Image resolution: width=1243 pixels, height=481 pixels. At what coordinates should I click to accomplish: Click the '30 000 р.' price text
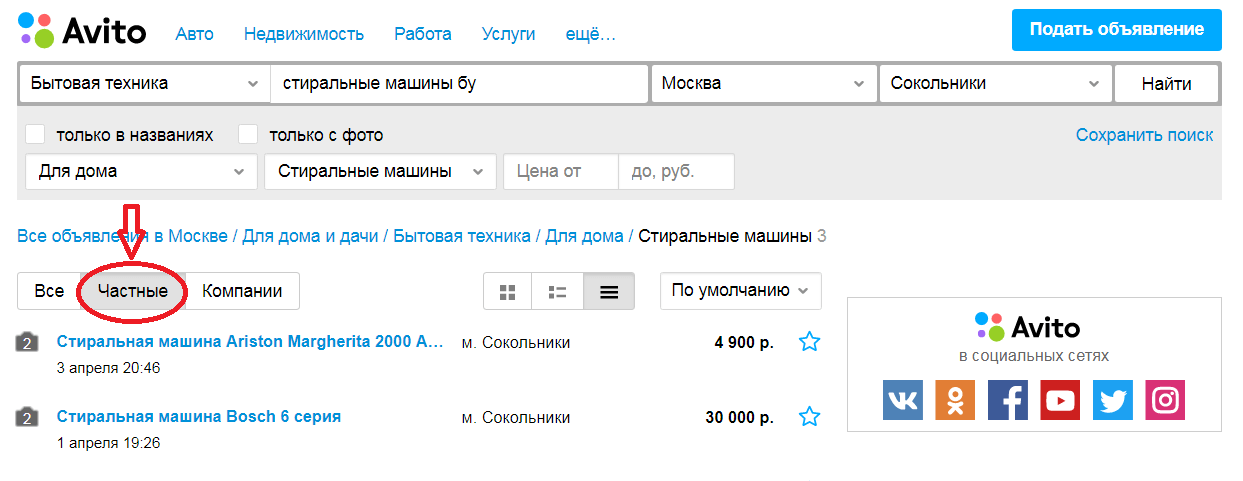click(x=739, y=417)
